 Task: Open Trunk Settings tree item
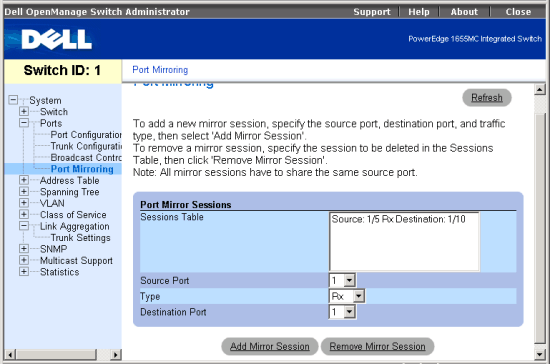[x=80, y=237]
